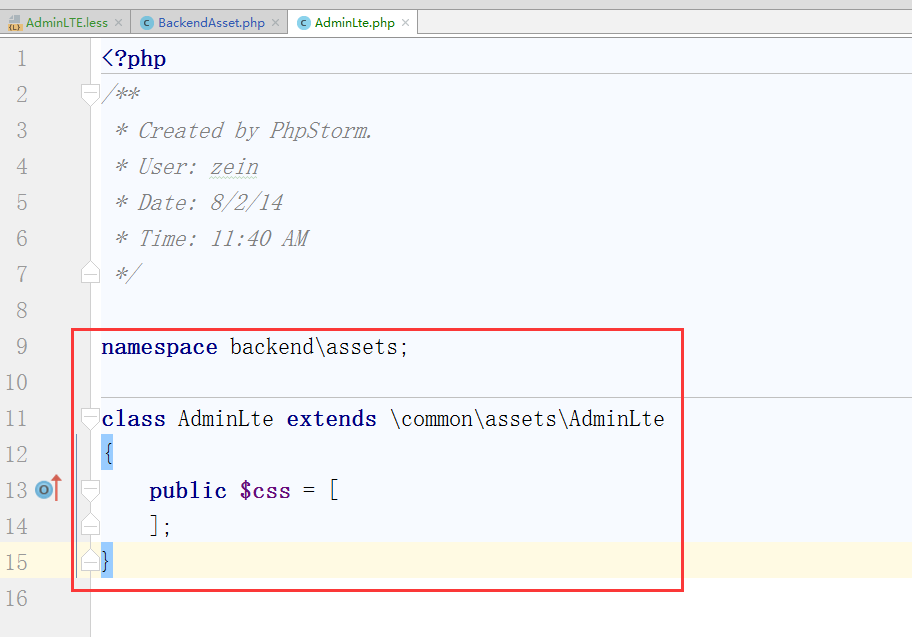Place cursor on the namespace keyword
Viewport: 912px width, 637px height.
click(x=158, y=347)
